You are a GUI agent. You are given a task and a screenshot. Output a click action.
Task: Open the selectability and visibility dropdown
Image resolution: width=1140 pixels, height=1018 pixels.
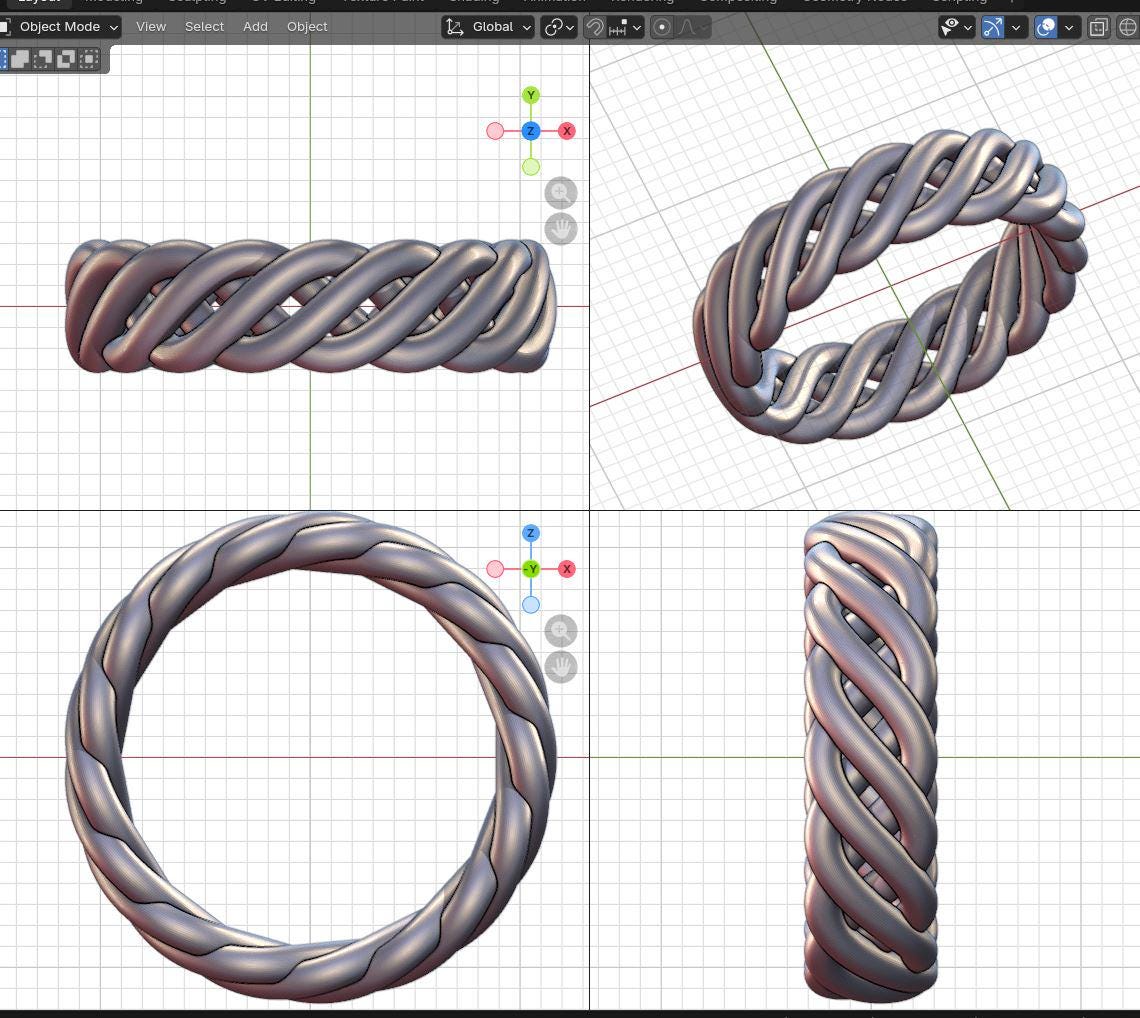[956, 28]
